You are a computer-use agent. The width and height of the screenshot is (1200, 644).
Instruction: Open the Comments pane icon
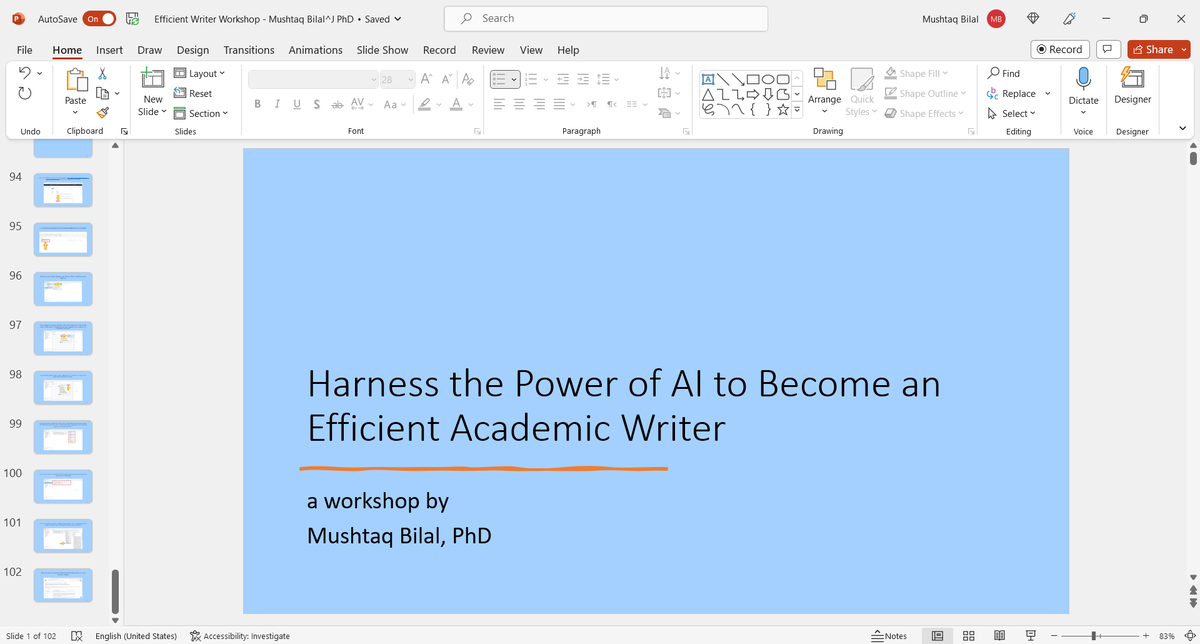click(x=1106, y=49)
